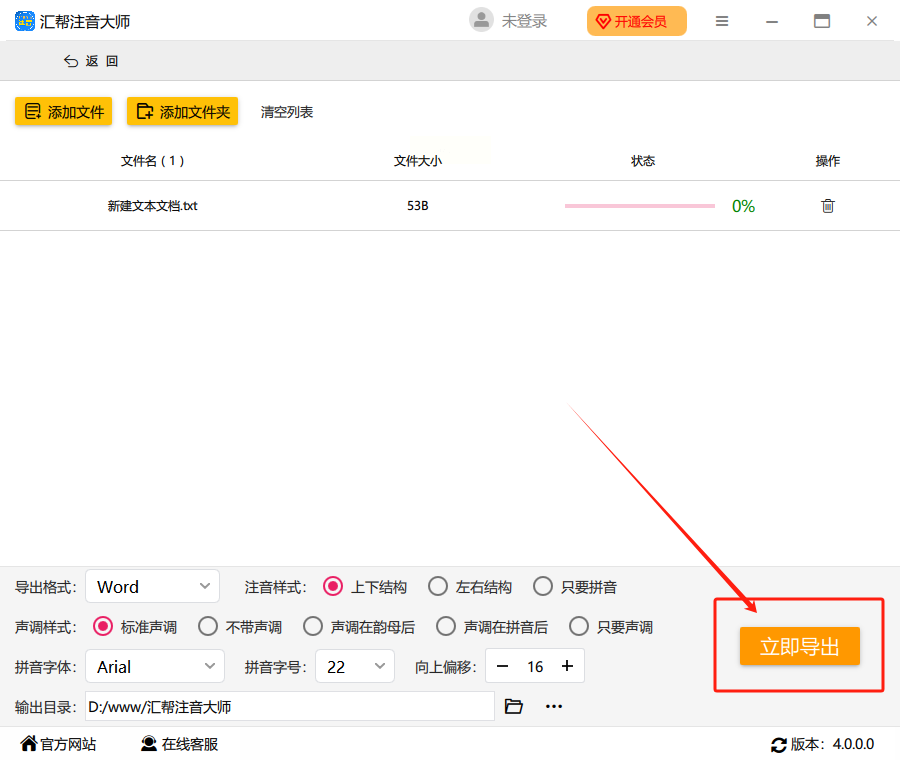Open the output folder icon
This screenshot has width=900, height=760.
(x=514, y=706)
